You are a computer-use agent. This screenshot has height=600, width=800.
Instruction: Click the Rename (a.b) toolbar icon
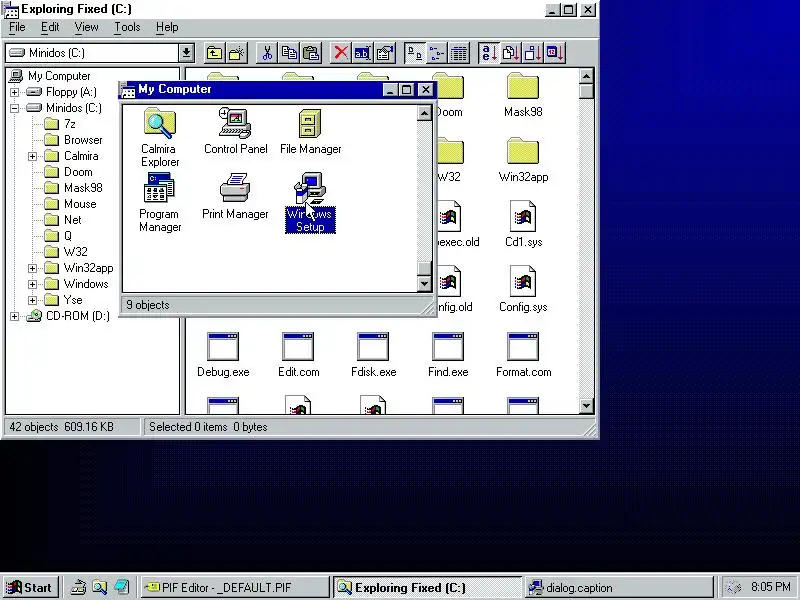tap(362, 53)
